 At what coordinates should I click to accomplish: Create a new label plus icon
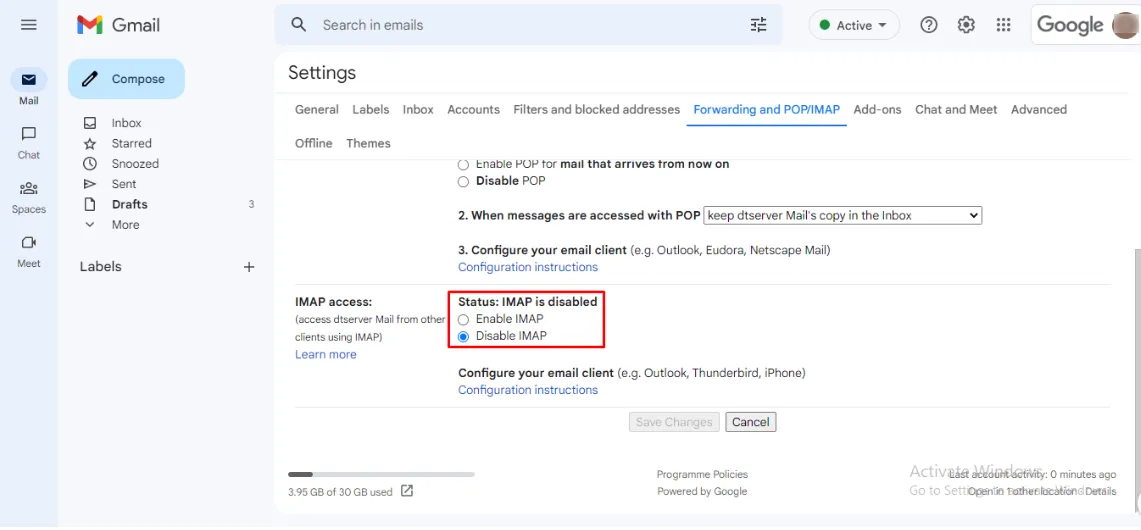tap(249, 267)
